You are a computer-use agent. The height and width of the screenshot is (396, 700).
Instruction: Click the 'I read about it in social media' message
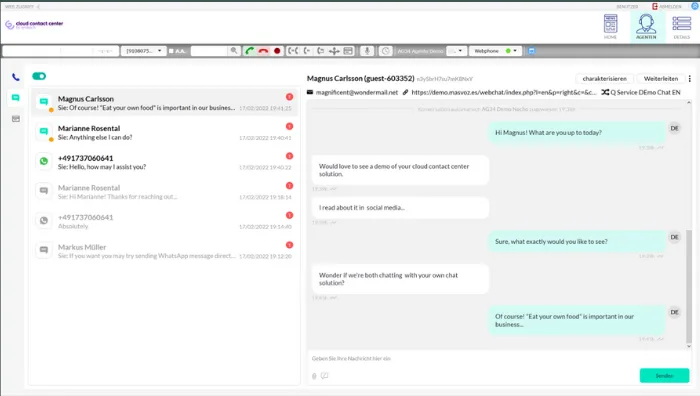pos(400,208)
